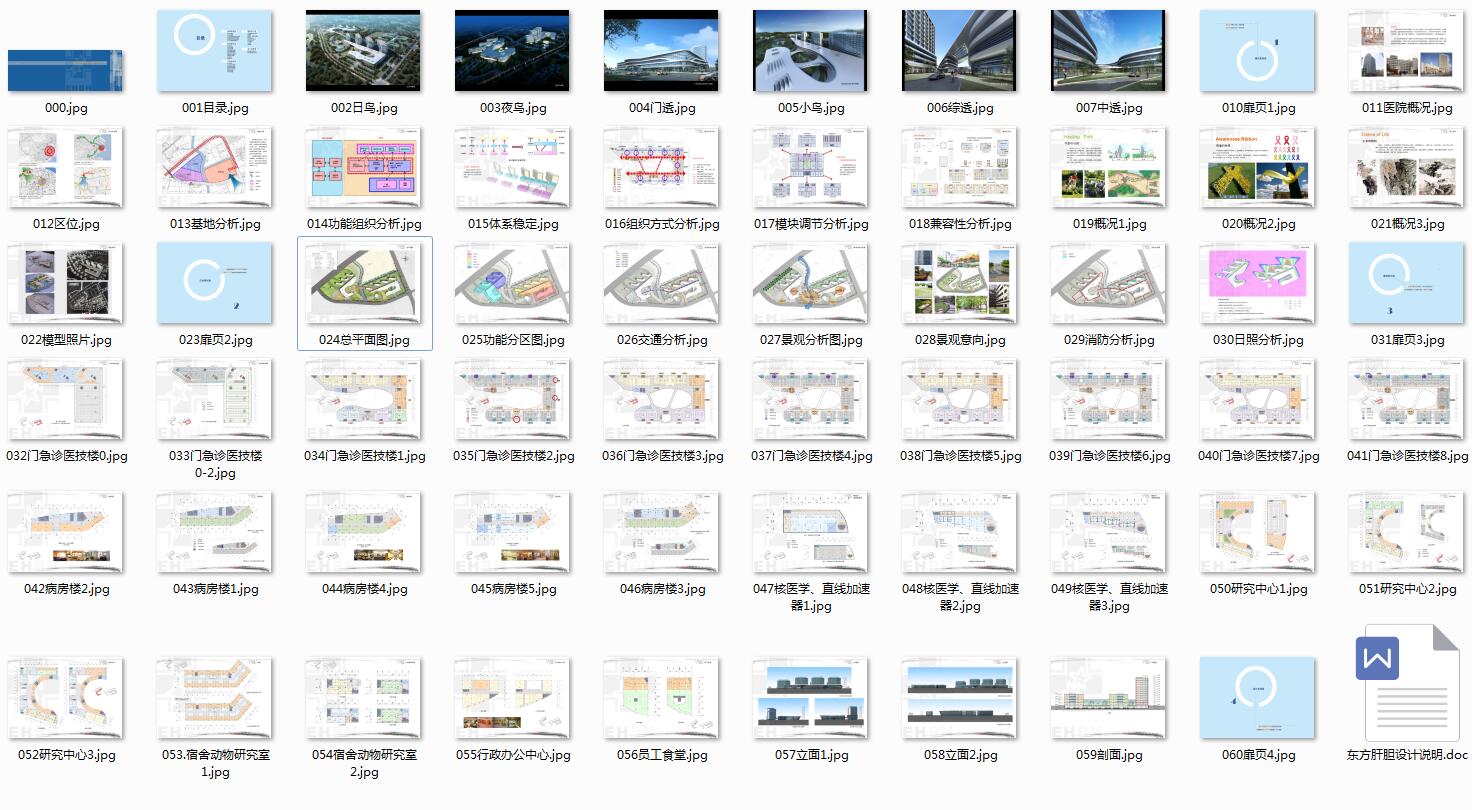Open the 001目录.jpg thumbnail
The height and width of the screenshot is (810, 1472).
pos(215,51)
